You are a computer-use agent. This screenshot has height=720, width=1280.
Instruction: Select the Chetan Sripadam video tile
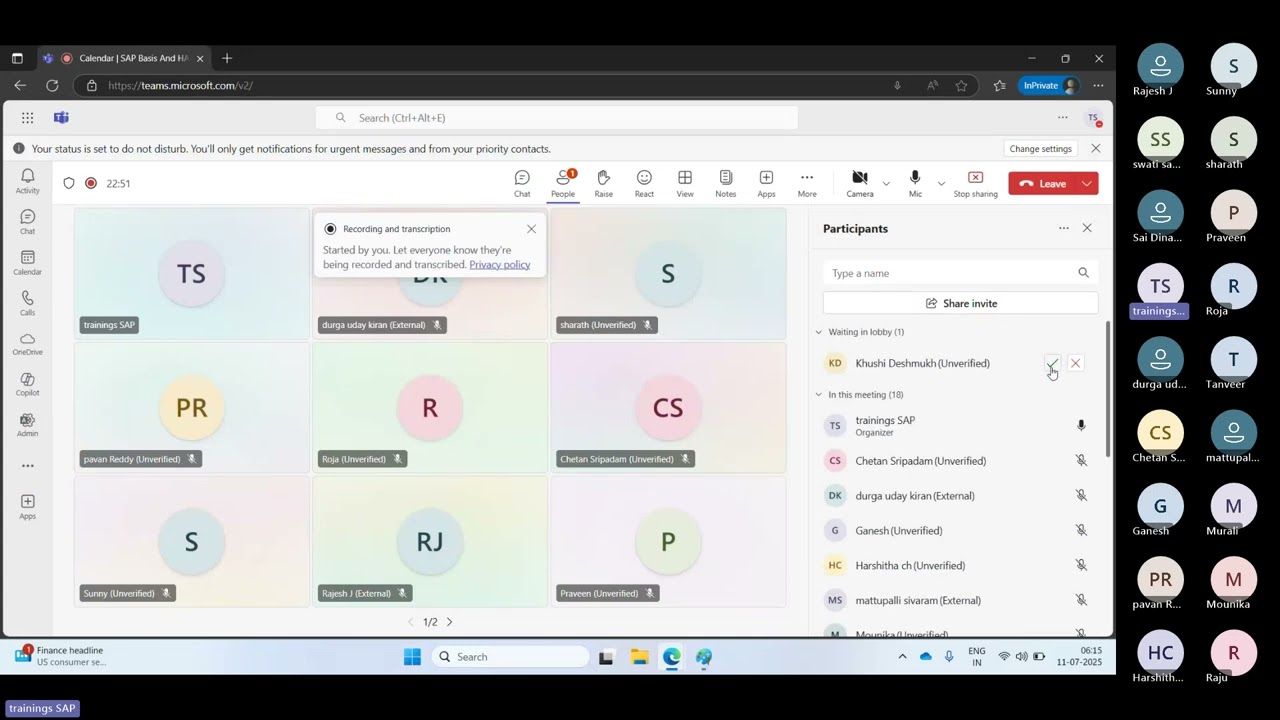tap(668, 407)
